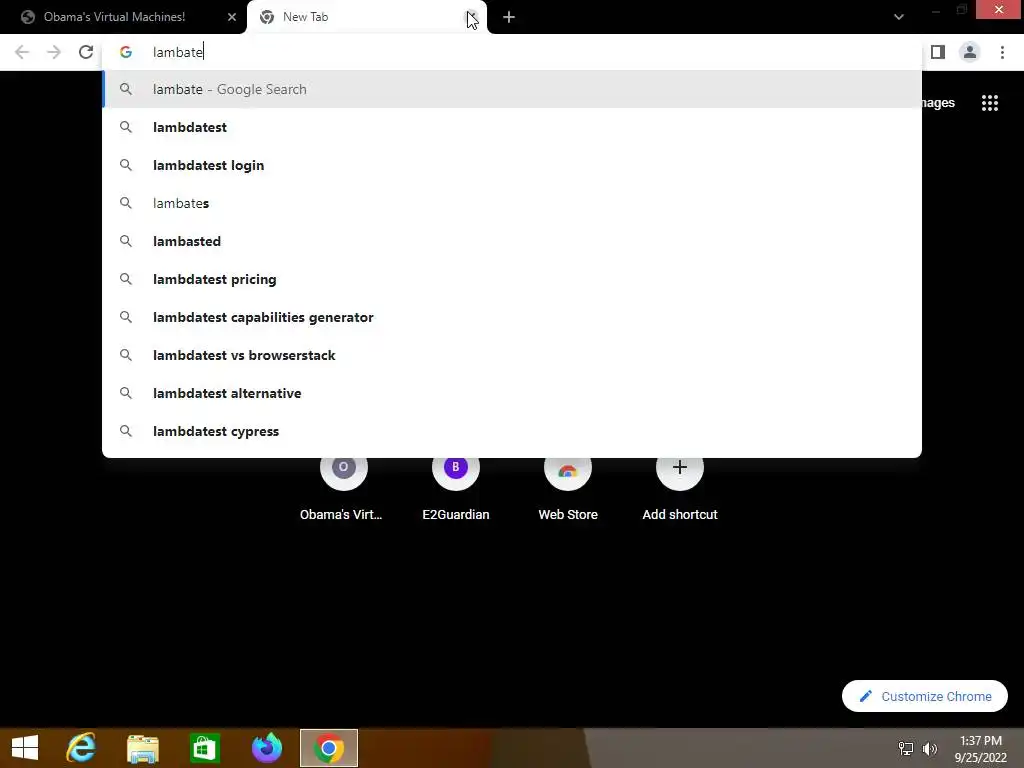
Task: Toggle the side panel icon
Action: (x=938, y=52)
